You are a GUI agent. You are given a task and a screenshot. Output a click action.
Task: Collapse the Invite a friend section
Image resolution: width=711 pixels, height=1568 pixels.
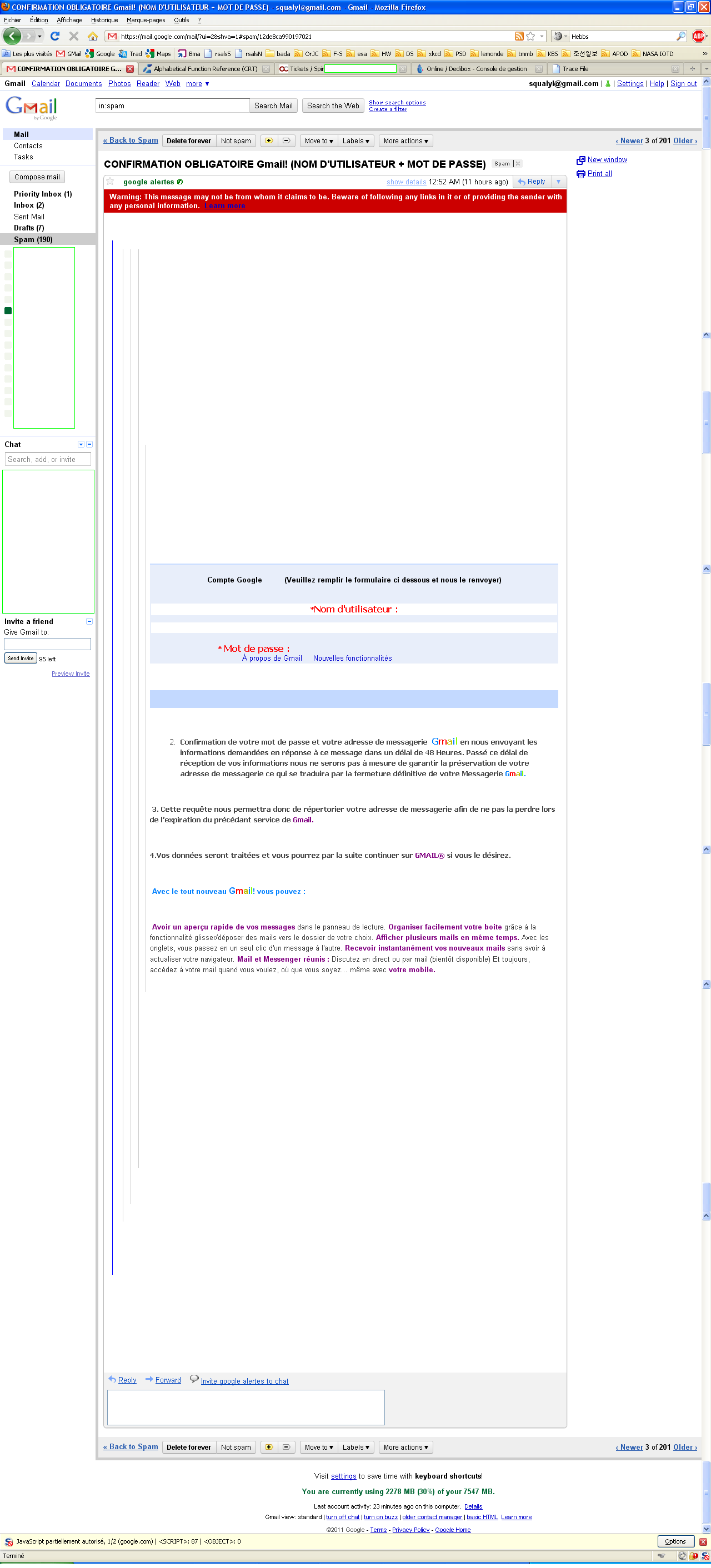pyautogui.click(x=89, y=621)
